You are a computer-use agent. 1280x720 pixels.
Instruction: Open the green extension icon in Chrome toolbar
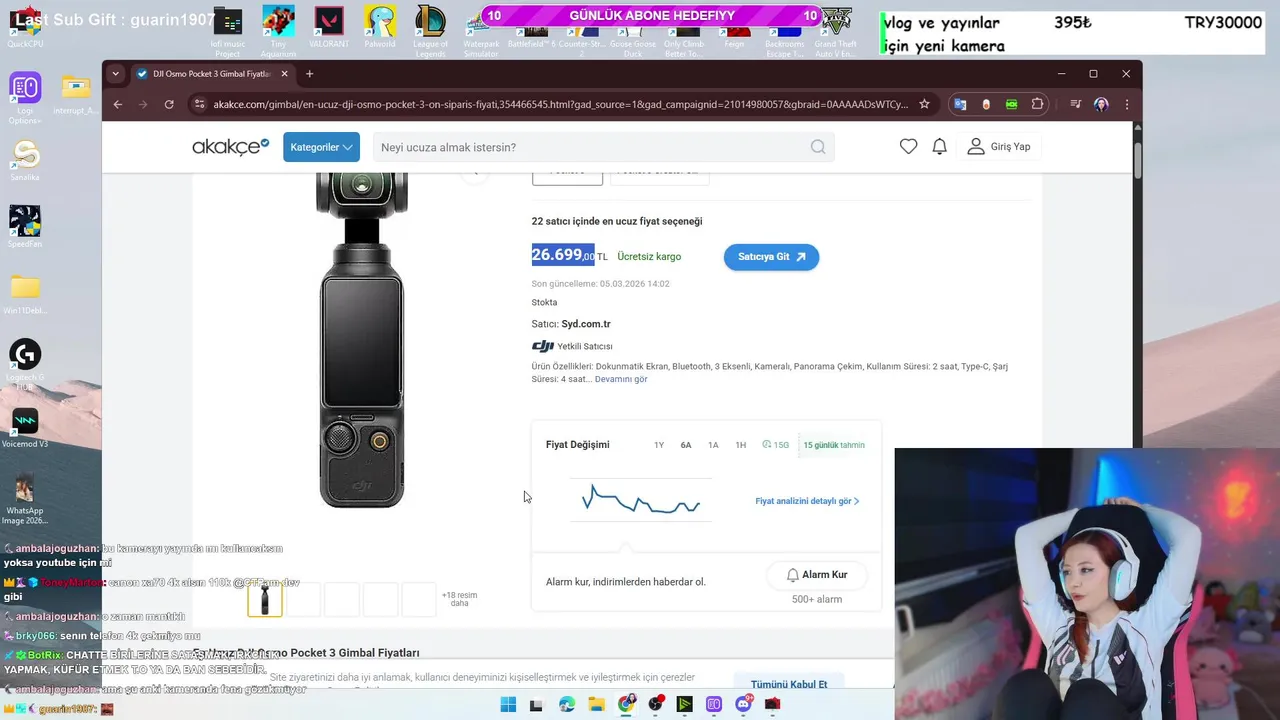[1012, 104]
